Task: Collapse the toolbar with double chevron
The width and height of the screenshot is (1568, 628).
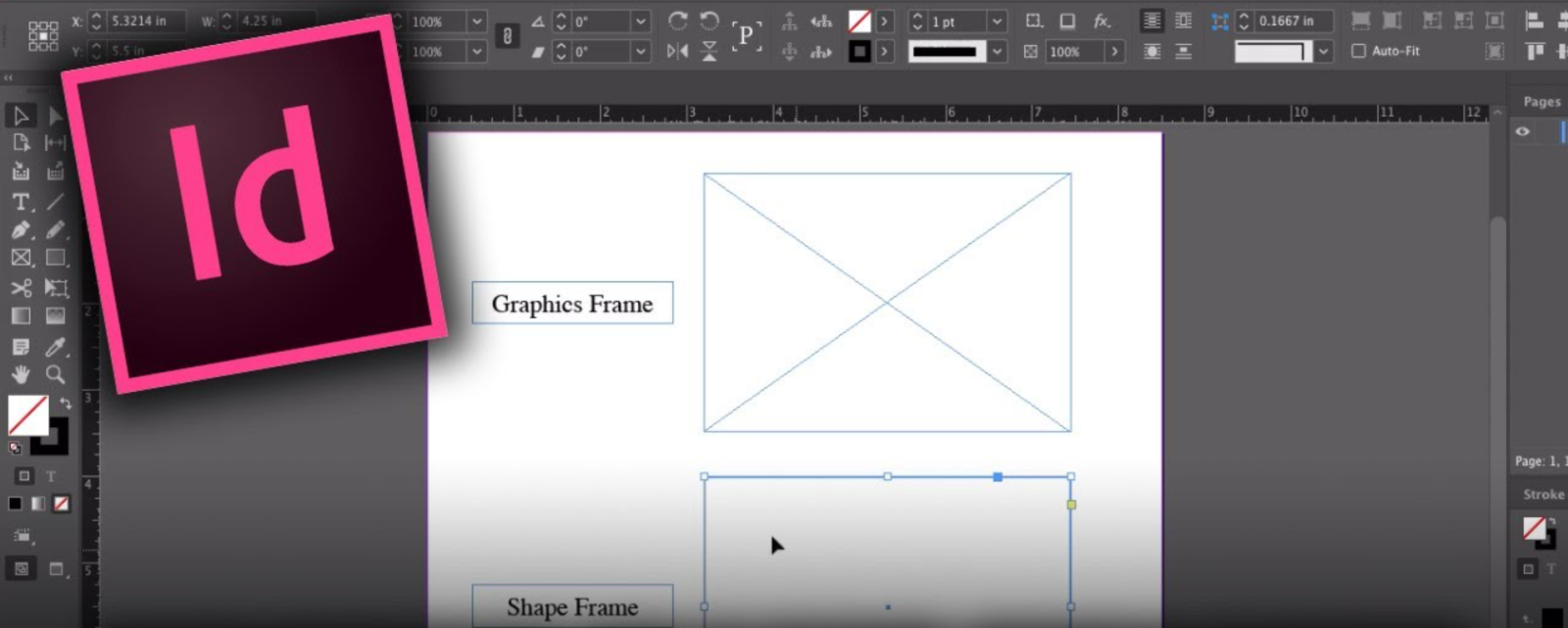Action: tap(8, 77)
